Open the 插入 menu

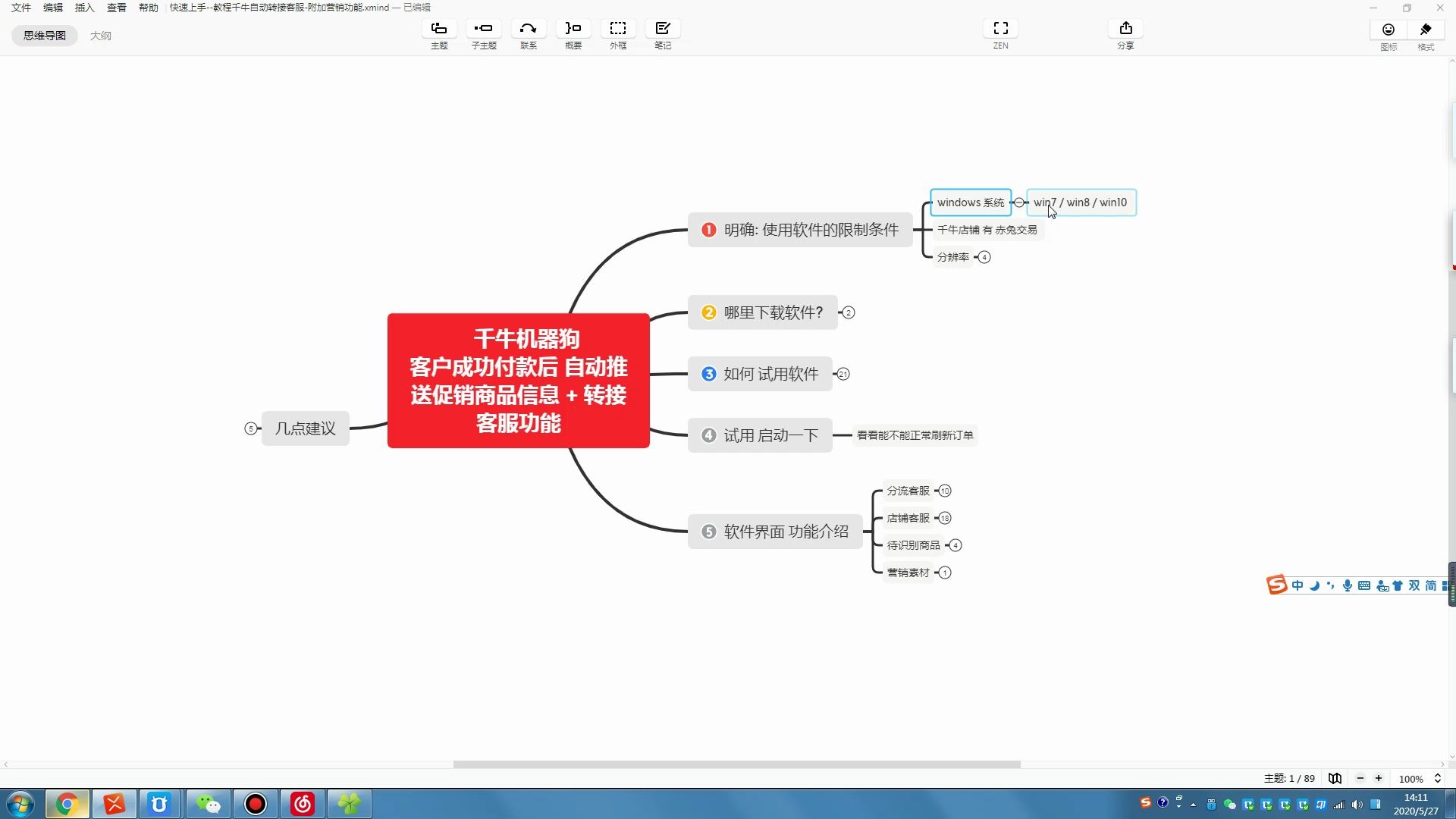tap(85, 7)
